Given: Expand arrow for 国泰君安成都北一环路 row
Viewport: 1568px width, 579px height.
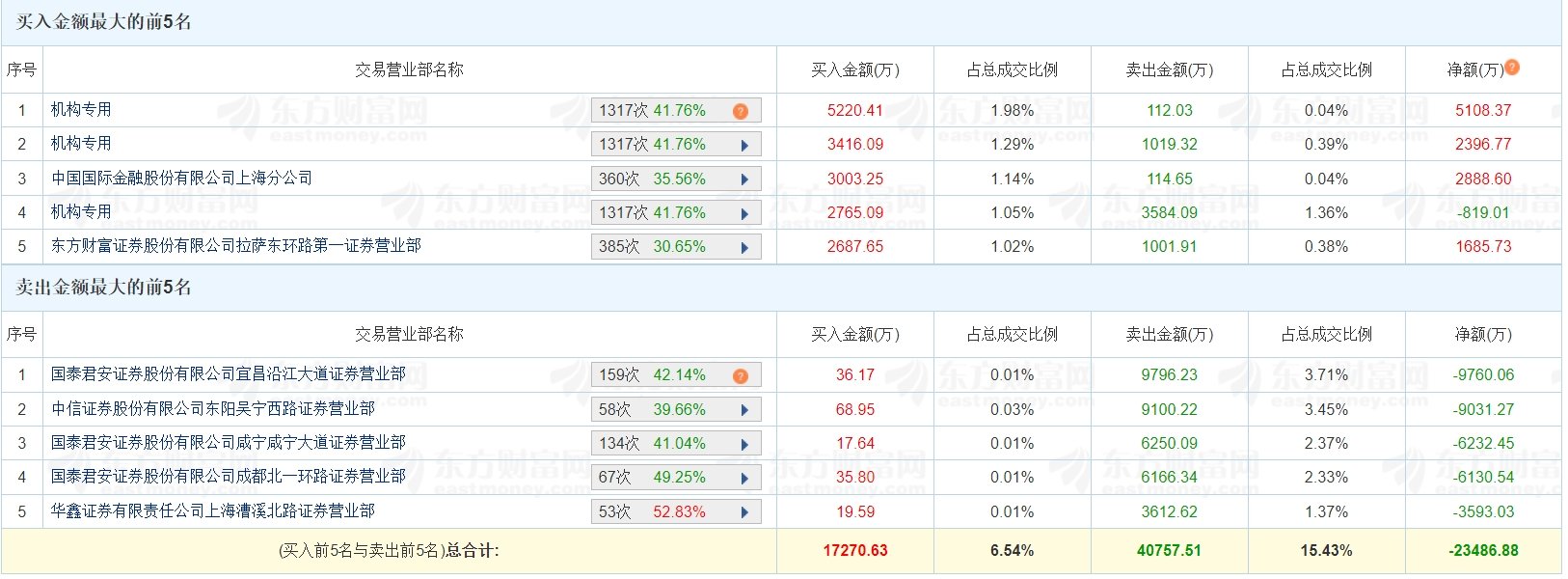Looking at the screenshot, I should (744, 479).
